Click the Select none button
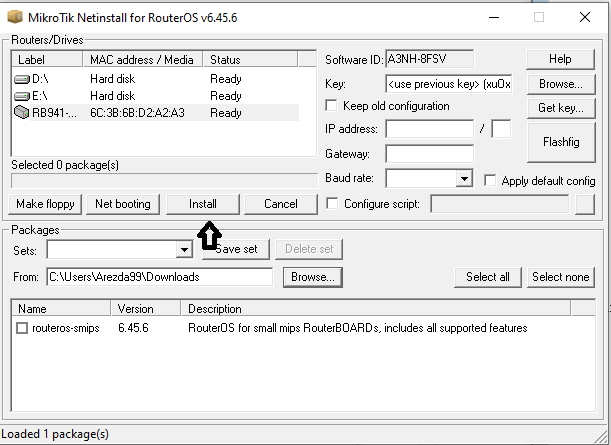 [561, 277]
